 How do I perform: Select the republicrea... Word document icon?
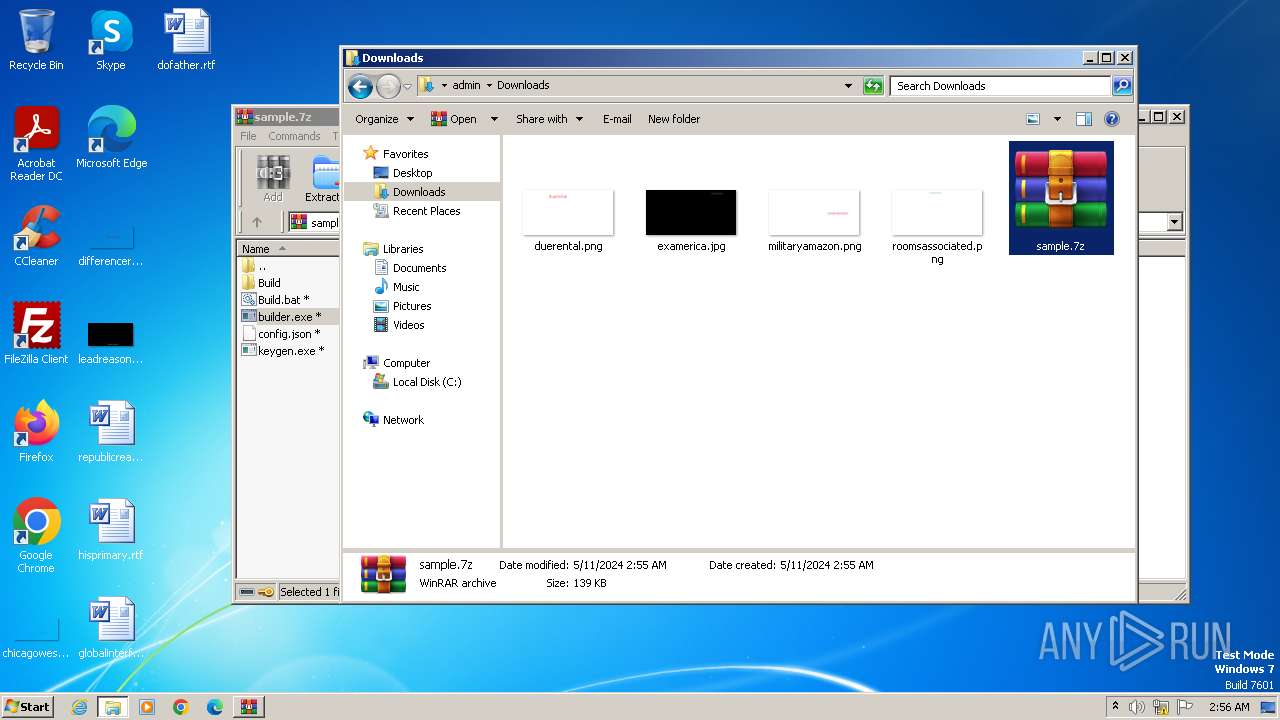[x=111, y=432]
